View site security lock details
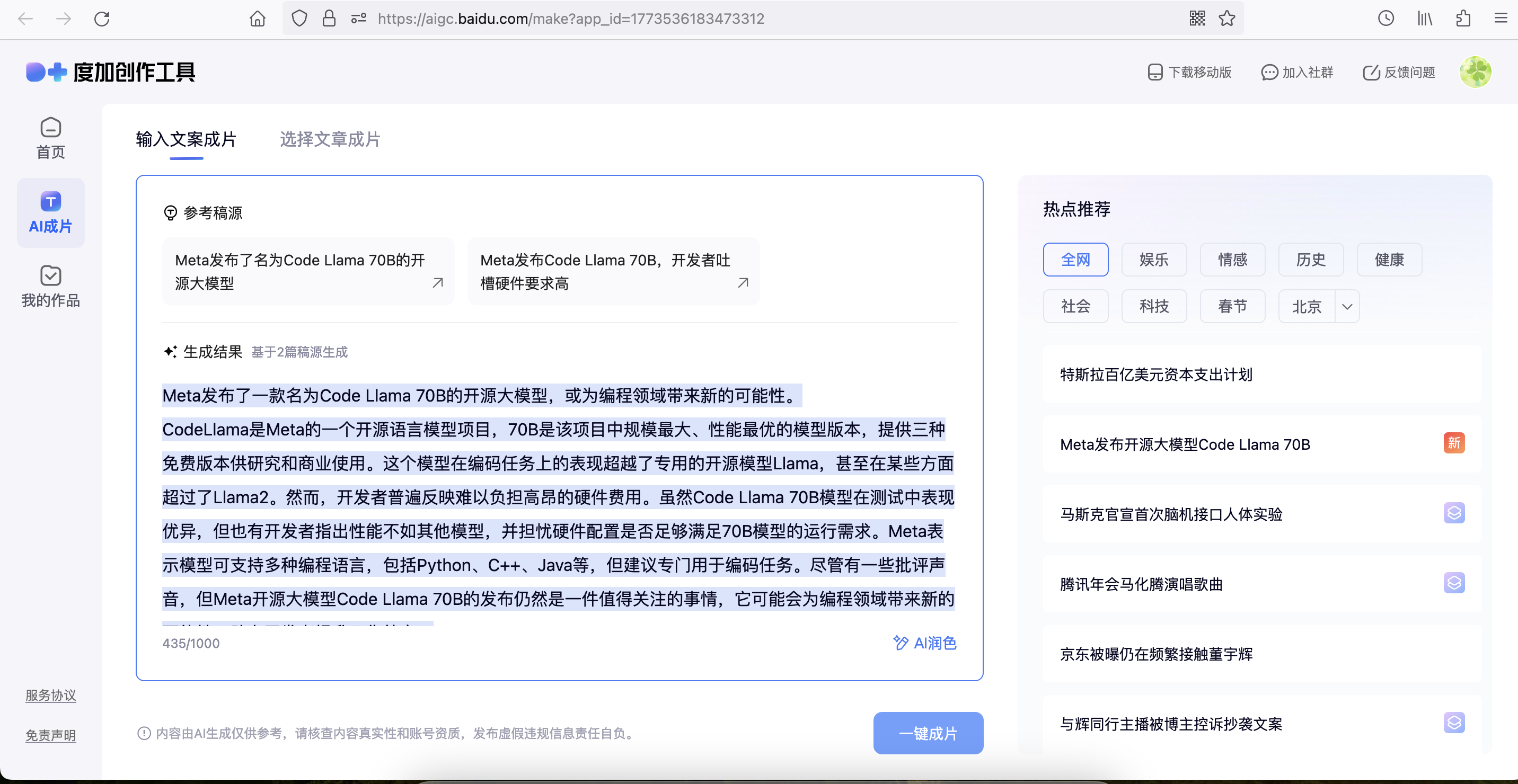This screenshot has height=784, width=1518. [x=329, y=19]
